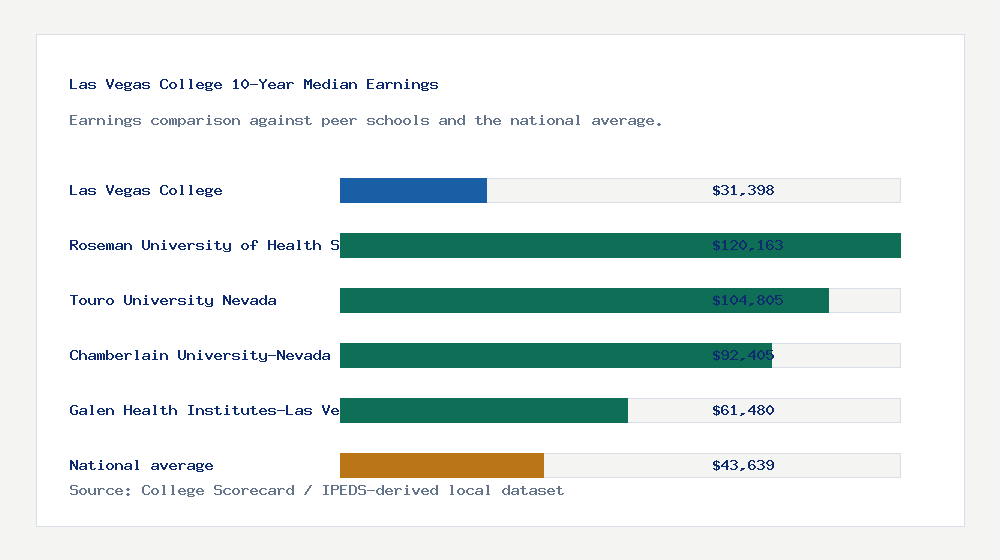The width and height of the screenshot is (1000, 560).
Task: Click the "Chamberlain University-Nevada" row label
Action: pos(200,355)
